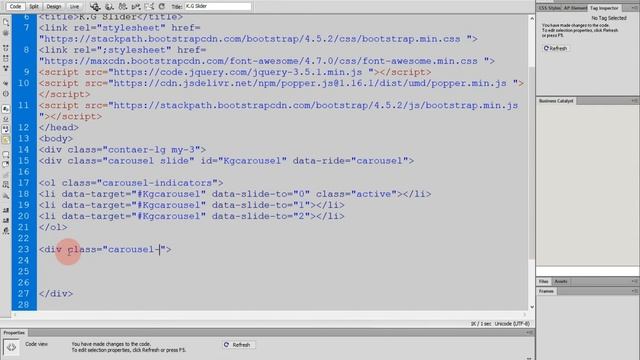The height and width of the screenshot is (360, 640).
Task: Click the "</head>" line of code
Action: (x=59, y=127)
